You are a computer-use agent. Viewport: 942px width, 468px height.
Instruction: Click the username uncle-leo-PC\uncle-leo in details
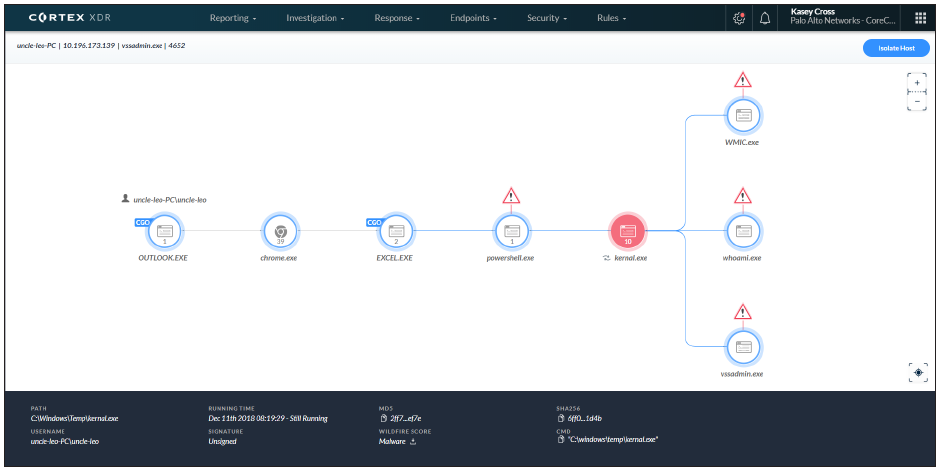tap(65, 441)
